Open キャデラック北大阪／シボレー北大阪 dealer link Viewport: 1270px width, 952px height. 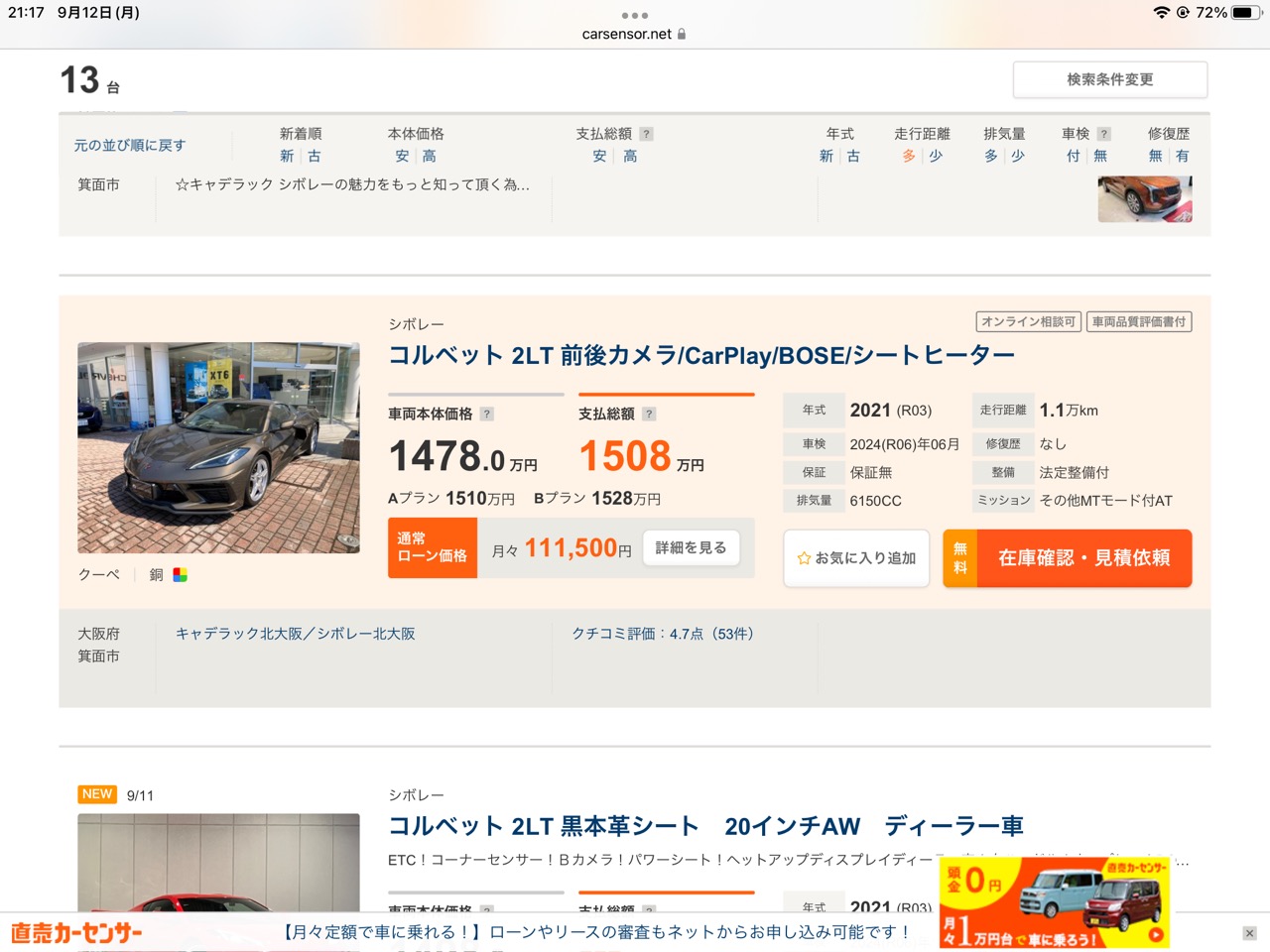(x=296, y=634)
